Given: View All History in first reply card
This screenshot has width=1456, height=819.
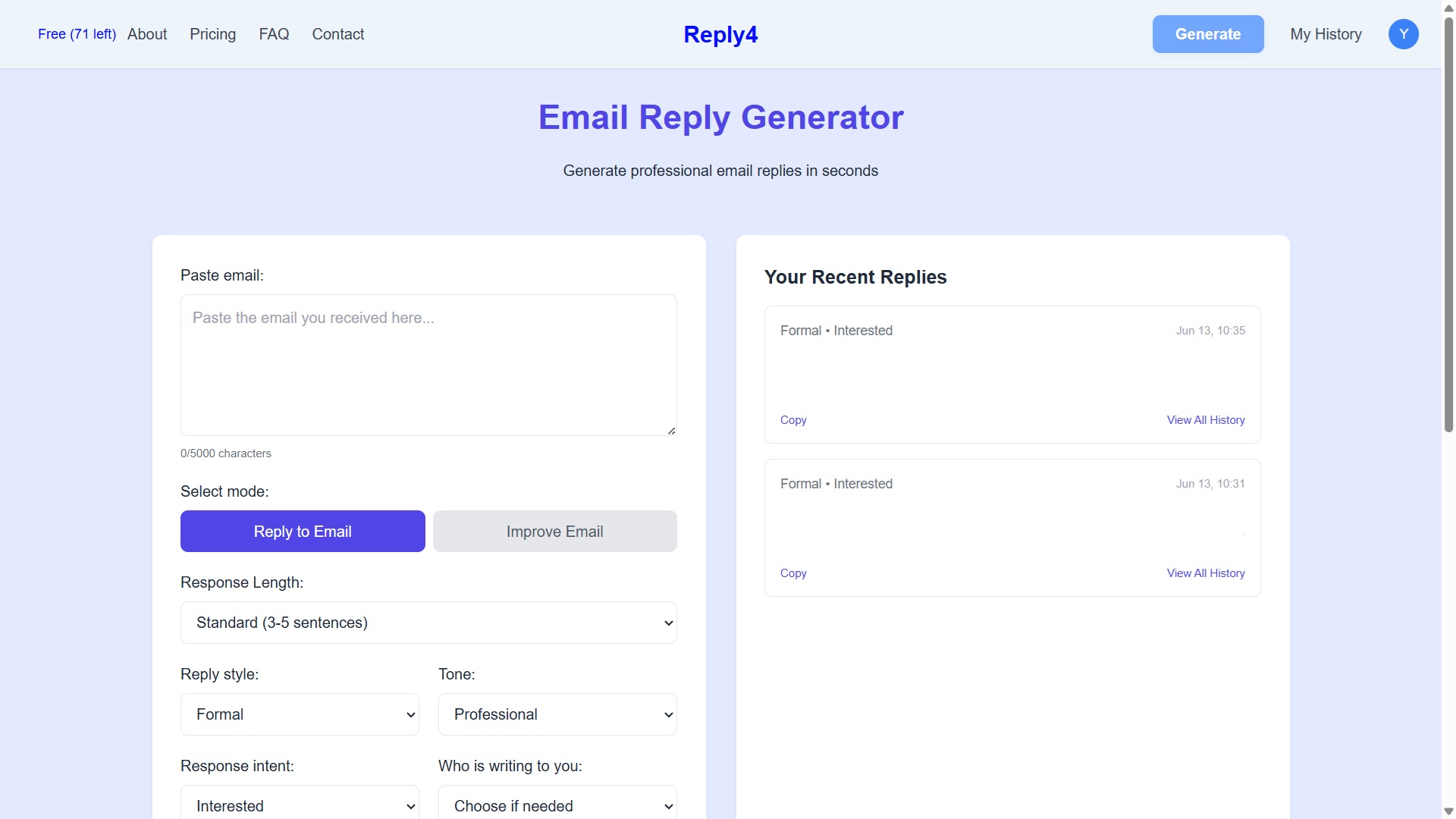Looking at the screenshot, I should 1205,420.
